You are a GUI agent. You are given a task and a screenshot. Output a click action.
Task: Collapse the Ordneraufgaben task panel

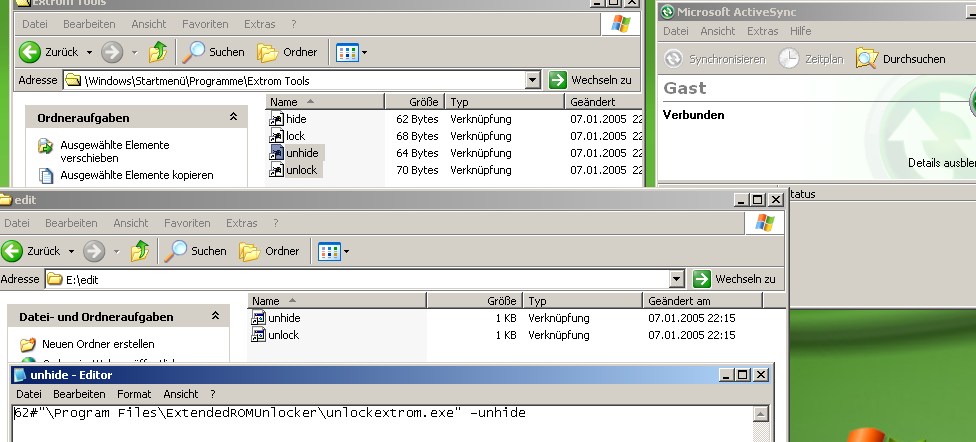[x=233, y=118]
